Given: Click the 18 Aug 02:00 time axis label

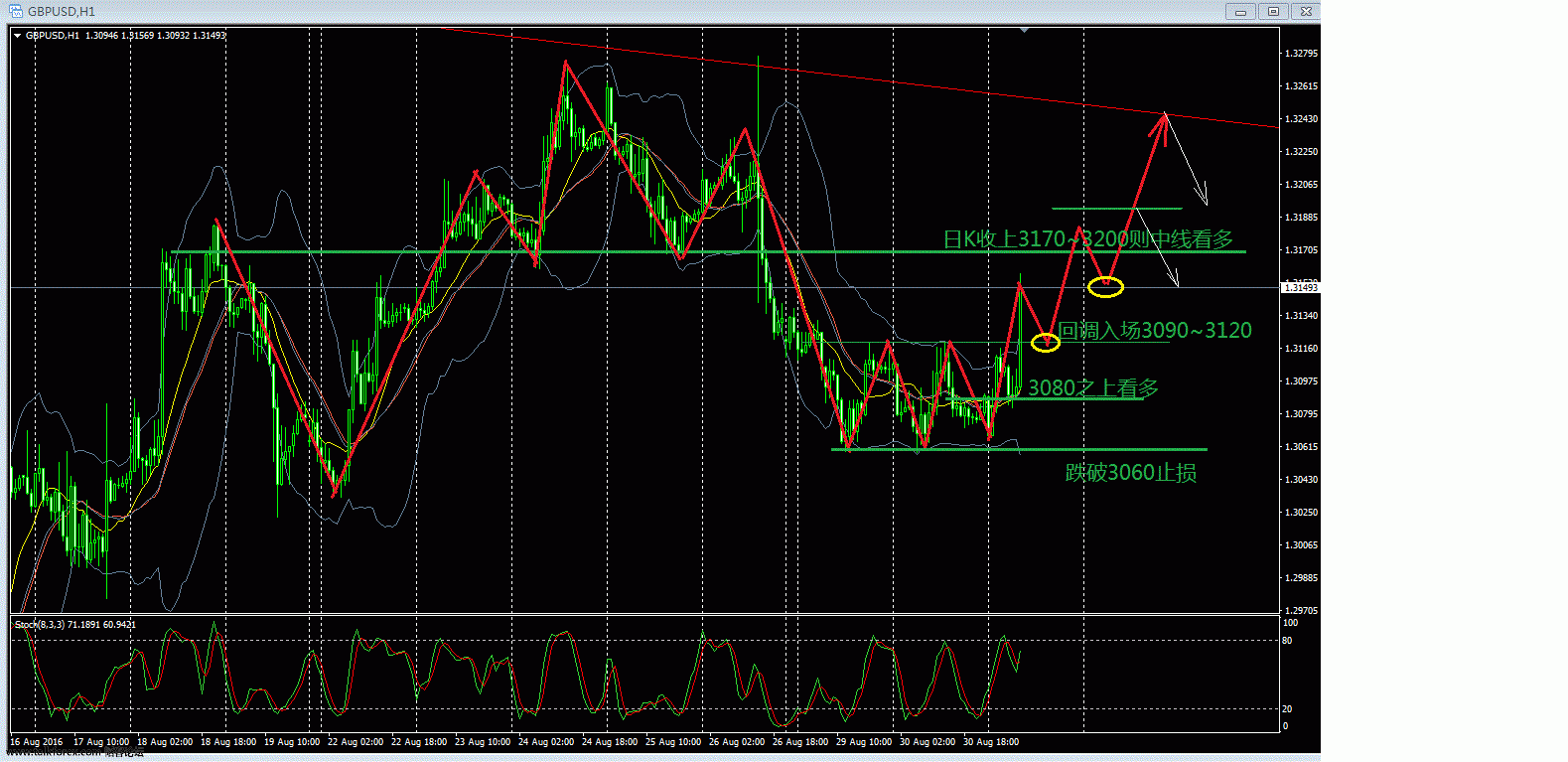Looking at the screenshot, I should (x=165, y=742).
